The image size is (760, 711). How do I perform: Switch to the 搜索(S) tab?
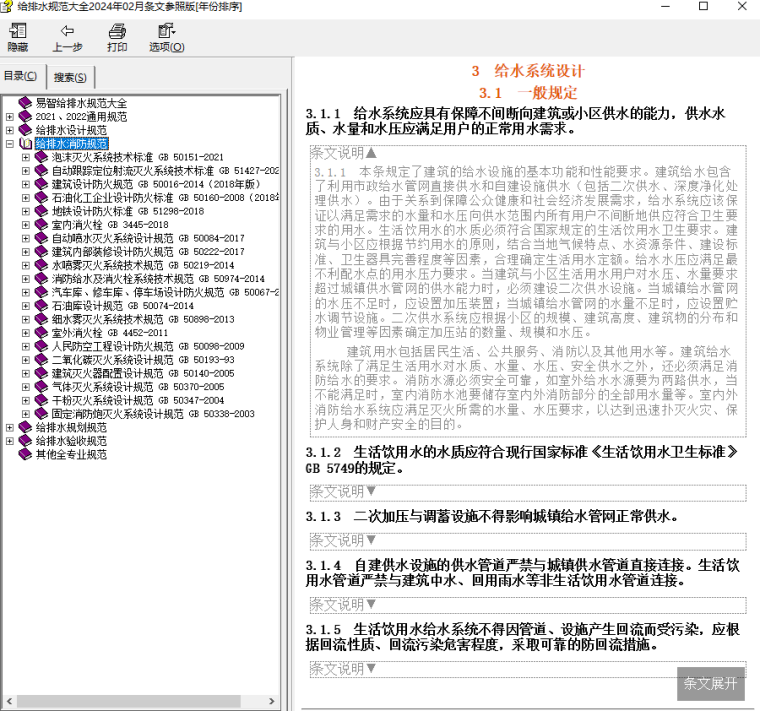point(70,77)
